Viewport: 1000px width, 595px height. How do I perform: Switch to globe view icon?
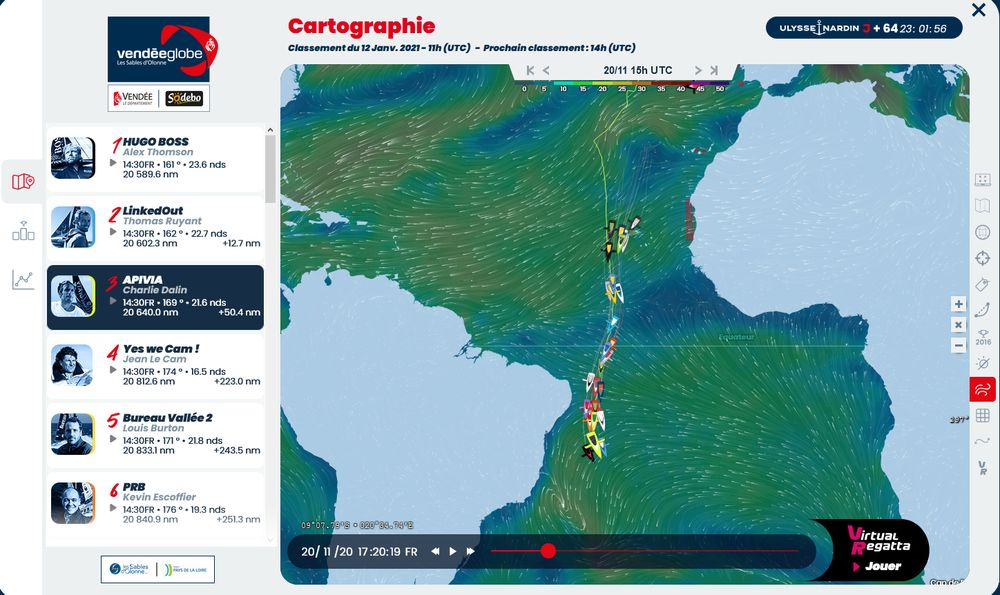(983, 232)
